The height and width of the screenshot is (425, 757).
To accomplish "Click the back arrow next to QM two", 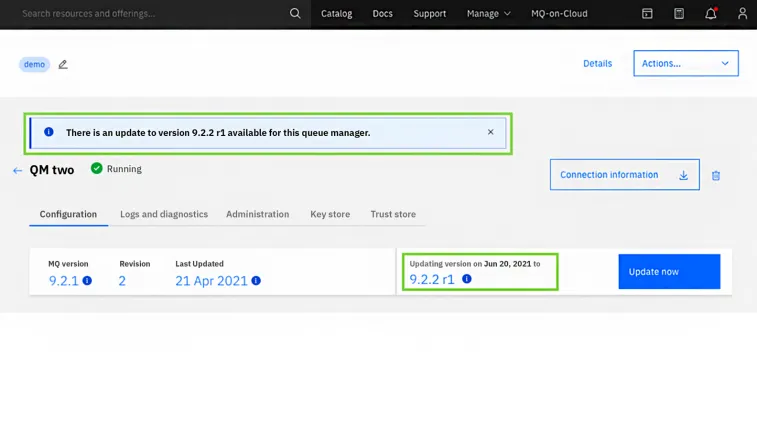I will click(x=17, y=171).
